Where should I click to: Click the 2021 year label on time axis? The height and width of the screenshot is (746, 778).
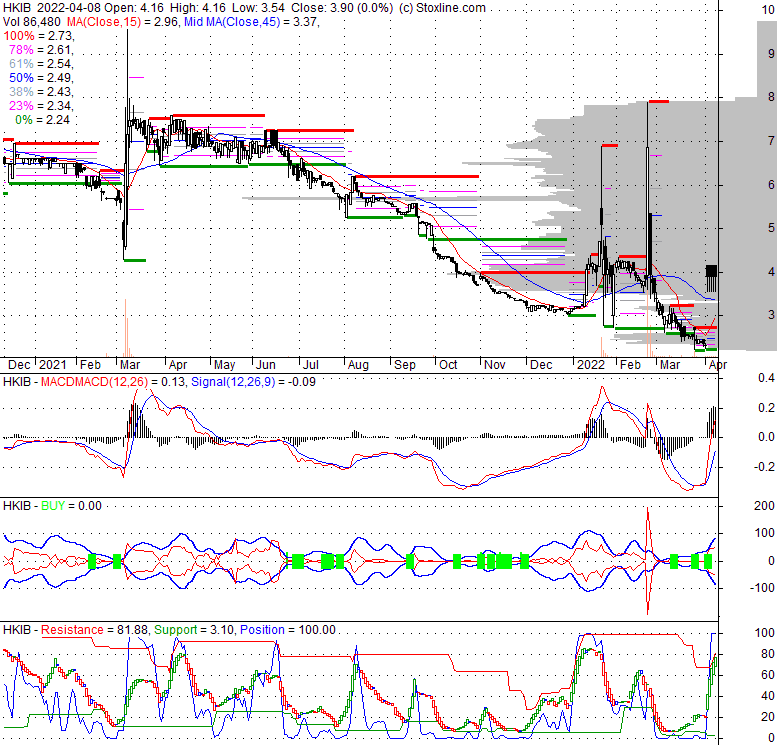tap(53, 365)
